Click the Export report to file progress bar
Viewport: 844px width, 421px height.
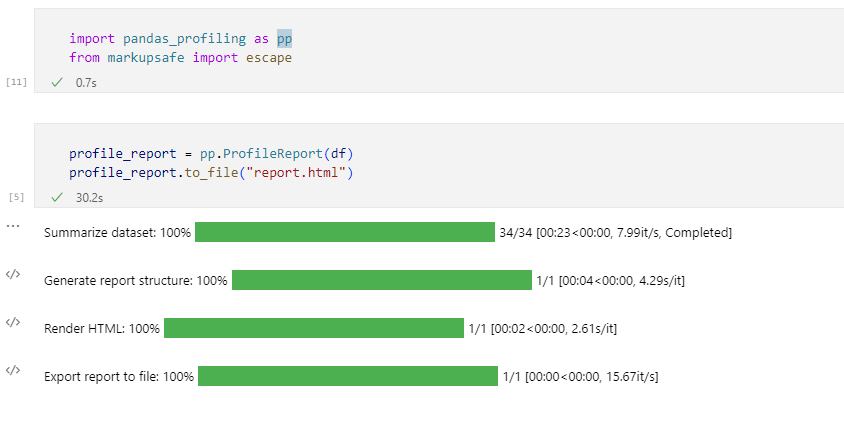coord(347,376)
